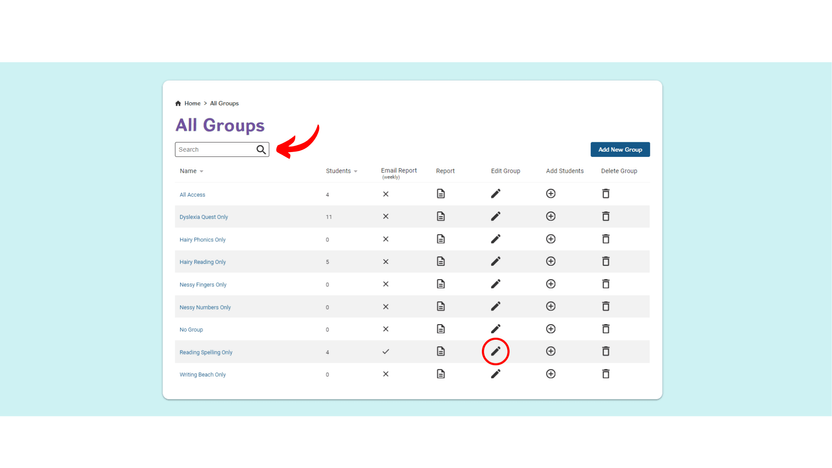Delete the Writing Beach Only group
This screenshot has width=832, height=468.
[x=606, y=374]
